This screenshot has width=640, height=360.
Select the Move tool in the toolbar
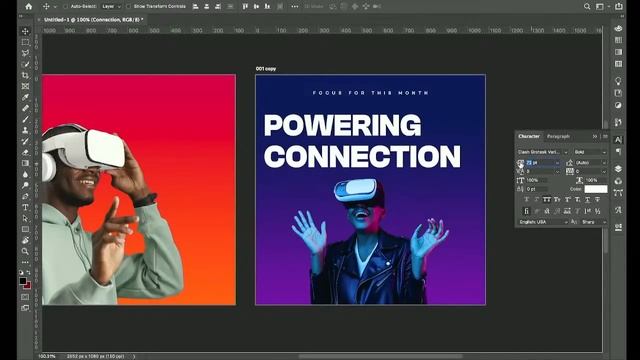[x=25, y=31]
